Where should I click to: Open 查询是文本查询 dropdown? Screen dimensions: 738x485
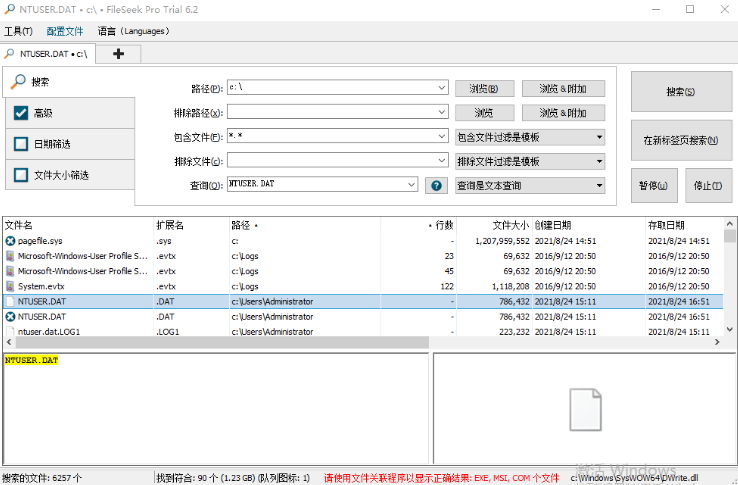(x=530, y=186)
